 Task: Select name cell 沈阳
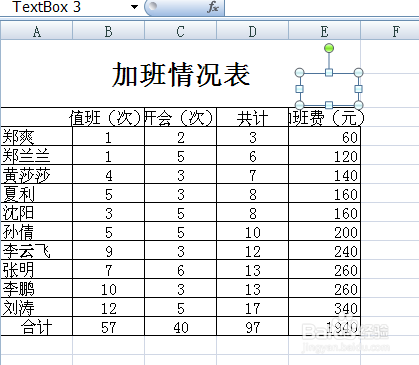point(37,212)
